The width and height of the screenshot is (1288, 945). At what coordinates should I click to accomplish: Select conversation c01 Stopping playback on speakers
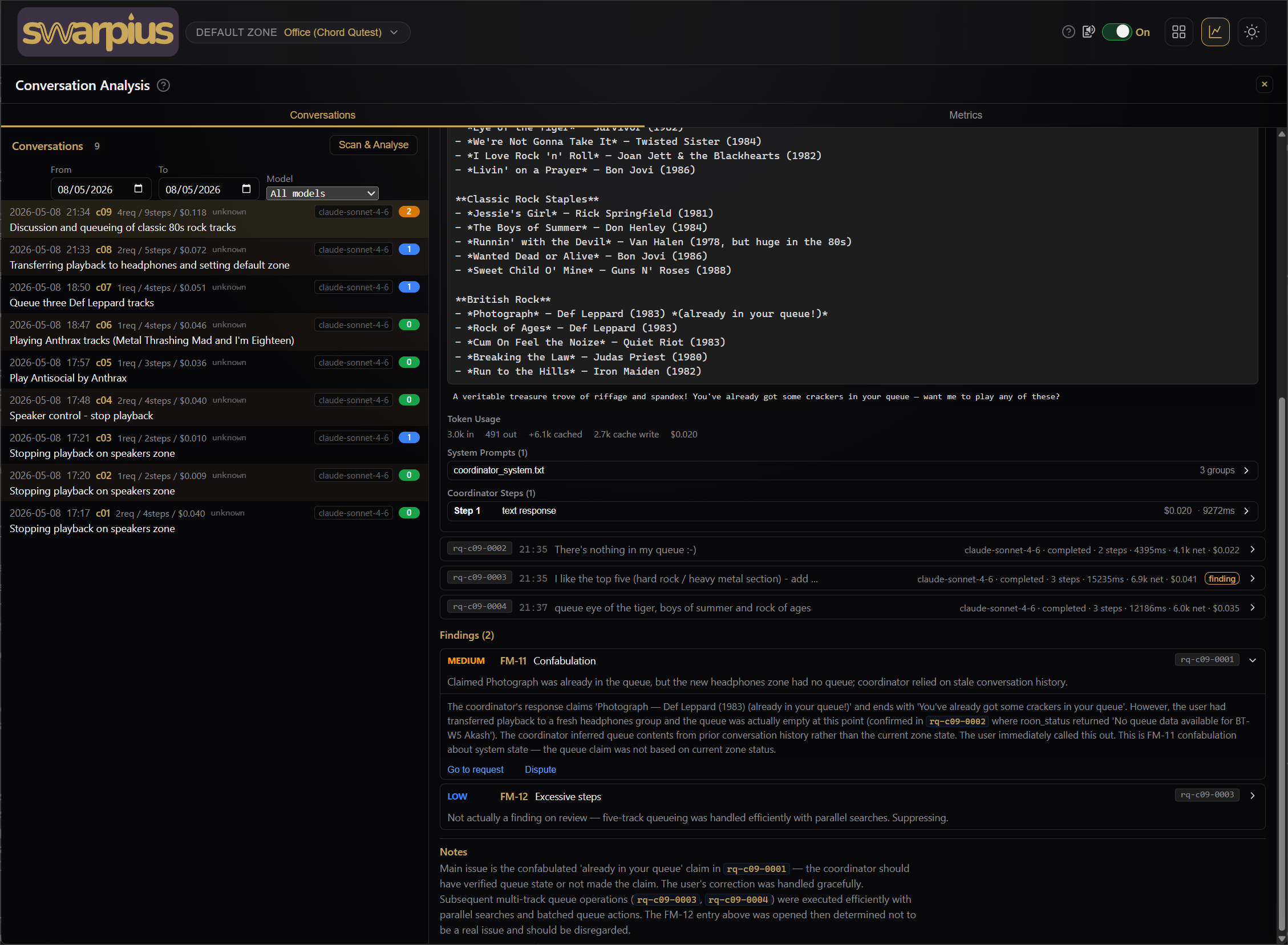pos(214,522)
